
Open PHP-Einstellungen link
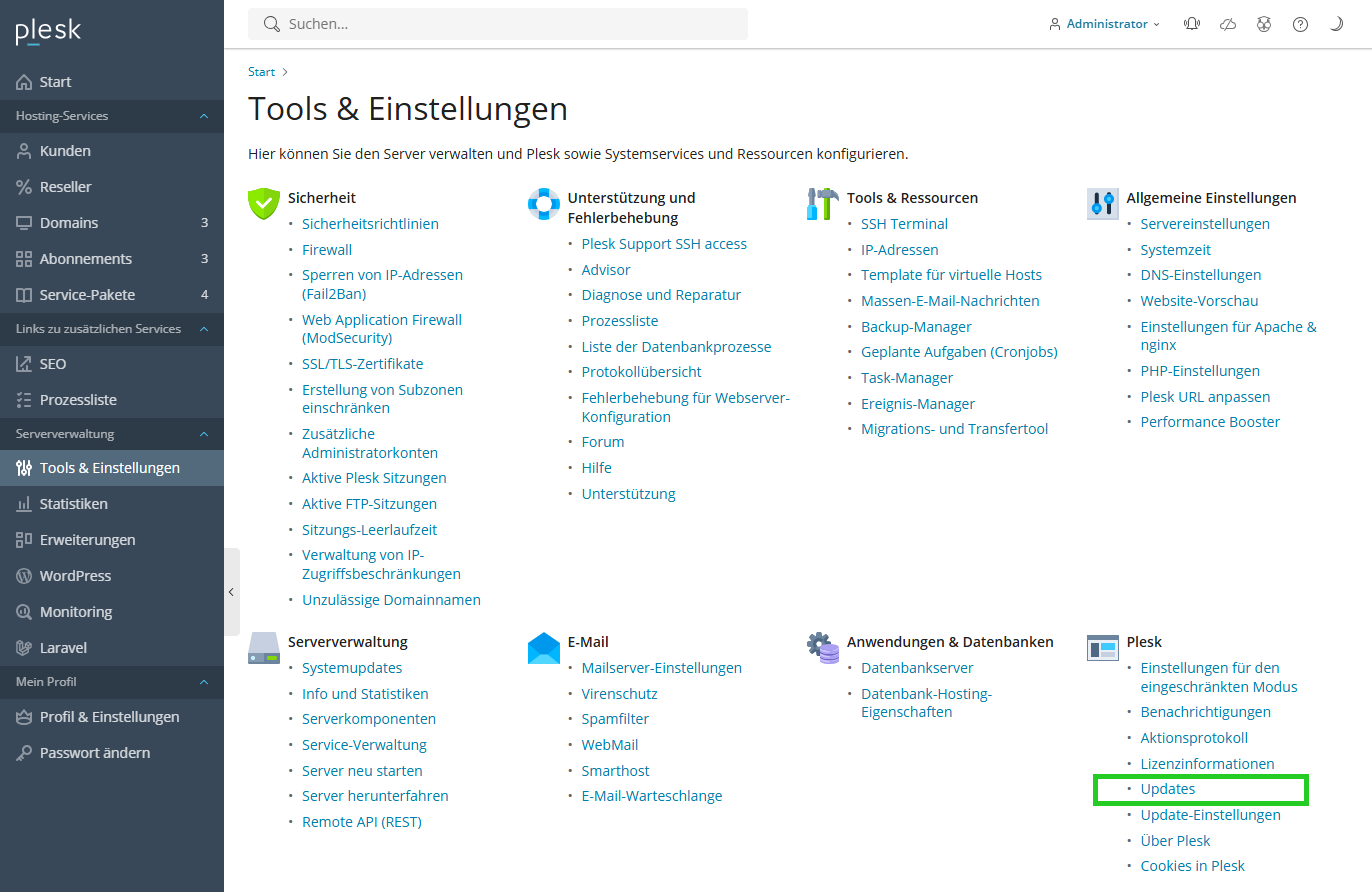pyautogui.click(x=1200, y=371)
